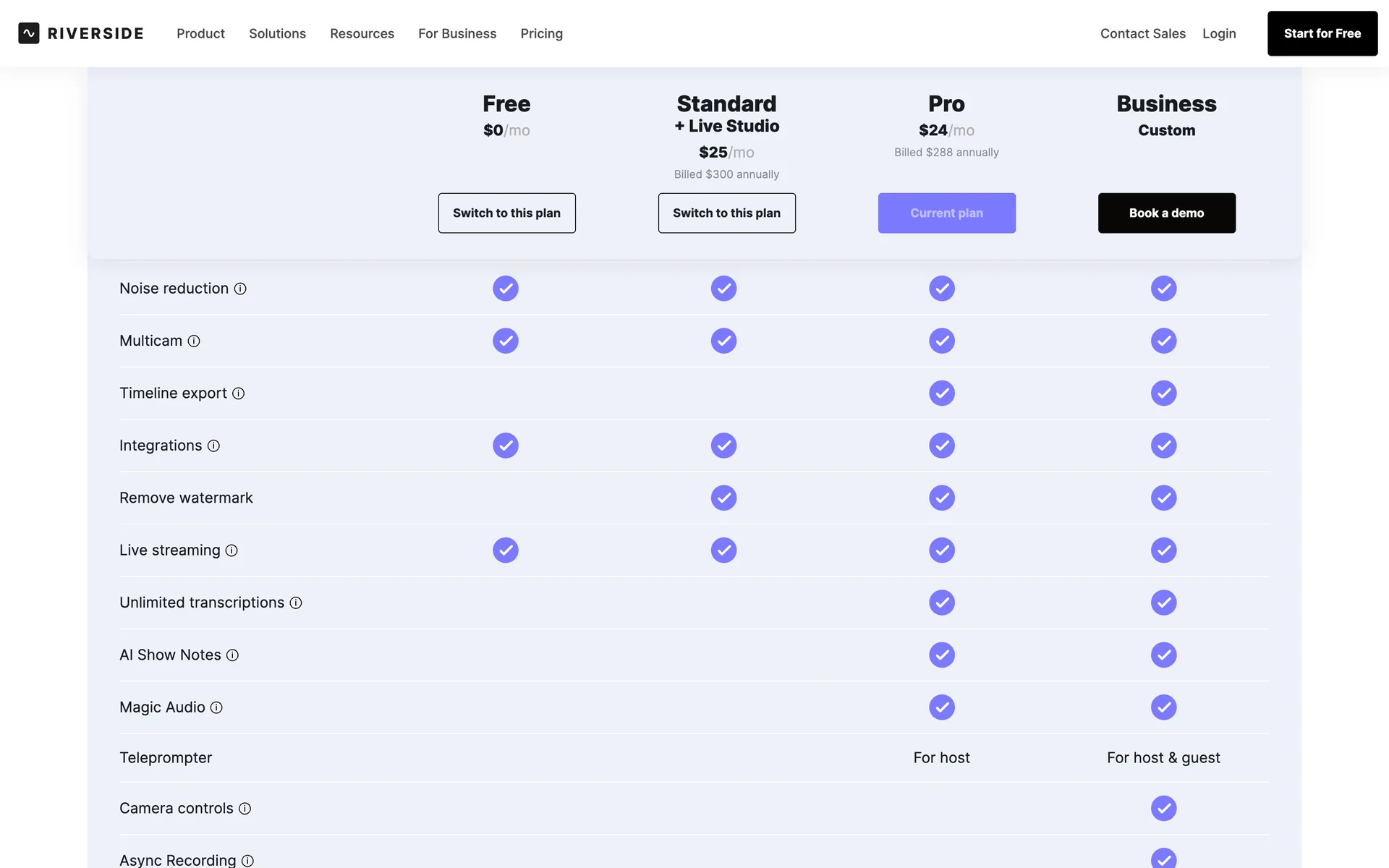Expand the Resources navigation menu
The width and height of the screenshot is (1389, 868).
click(362, 33)
